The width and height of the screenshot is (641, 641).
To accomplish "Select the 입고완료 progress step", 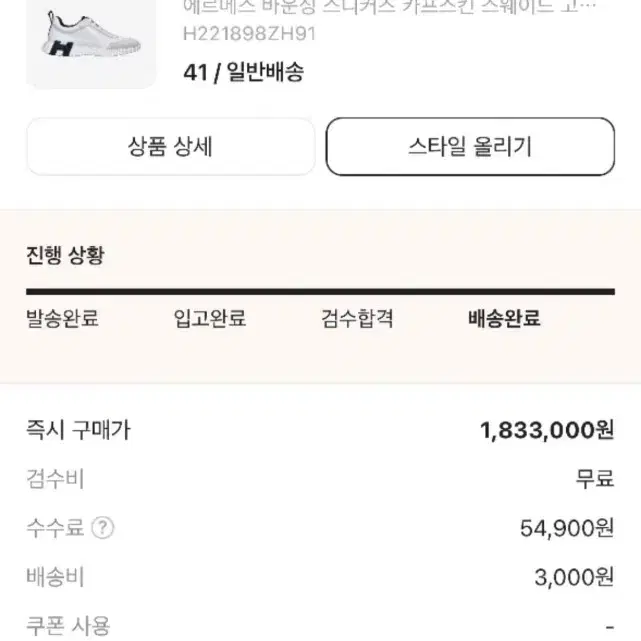I will [210, 318].
